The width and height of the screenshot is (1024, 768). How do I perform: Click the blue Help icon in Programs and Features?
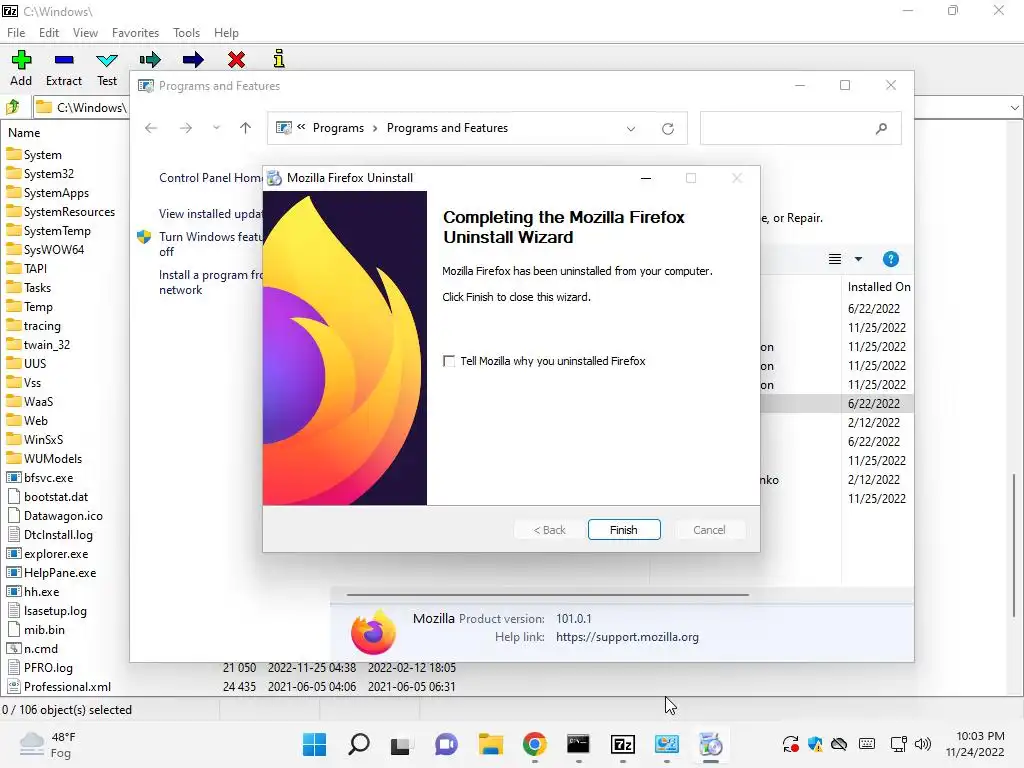(890, 259)
